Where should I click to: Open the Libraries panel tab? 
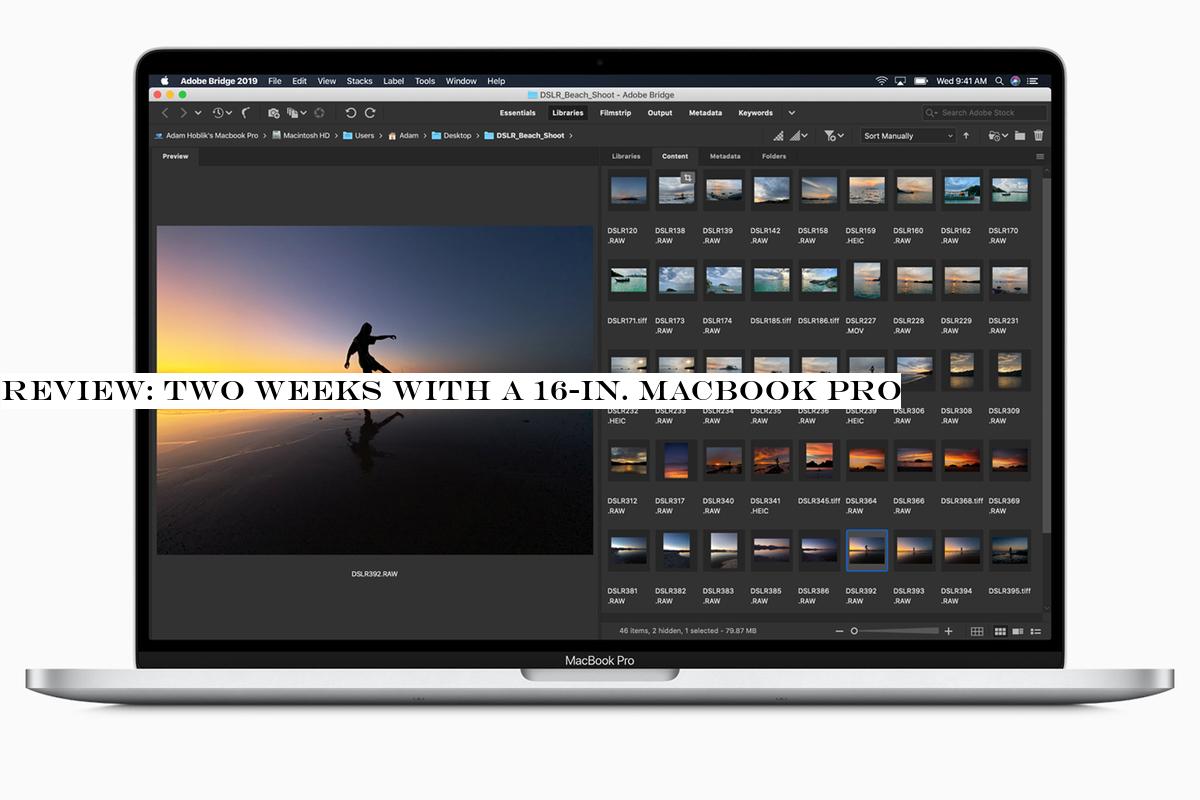pyautogui.click(x=626, y=157)
